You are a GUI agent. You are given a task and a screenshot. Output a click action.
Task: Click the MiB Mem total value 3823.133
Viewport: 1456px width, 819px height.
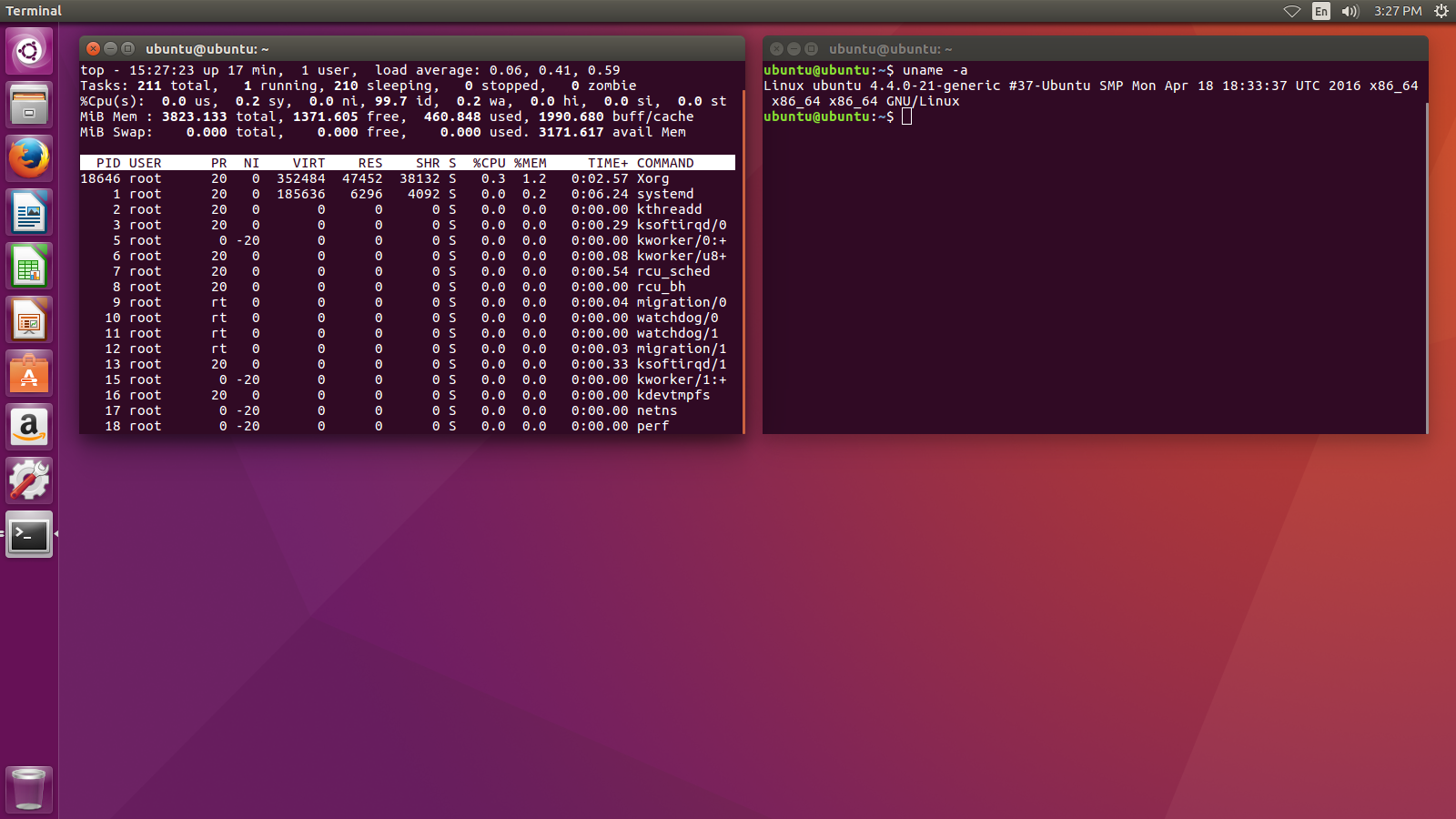194,116
